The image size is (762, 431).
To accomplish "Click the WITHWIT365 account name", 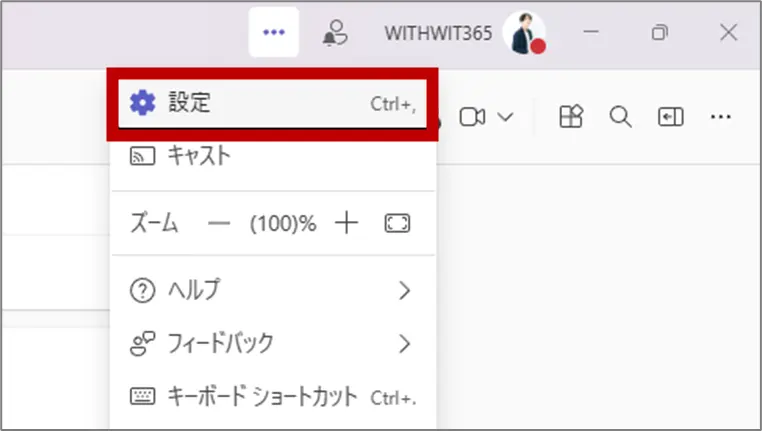I will pos(438,33).
